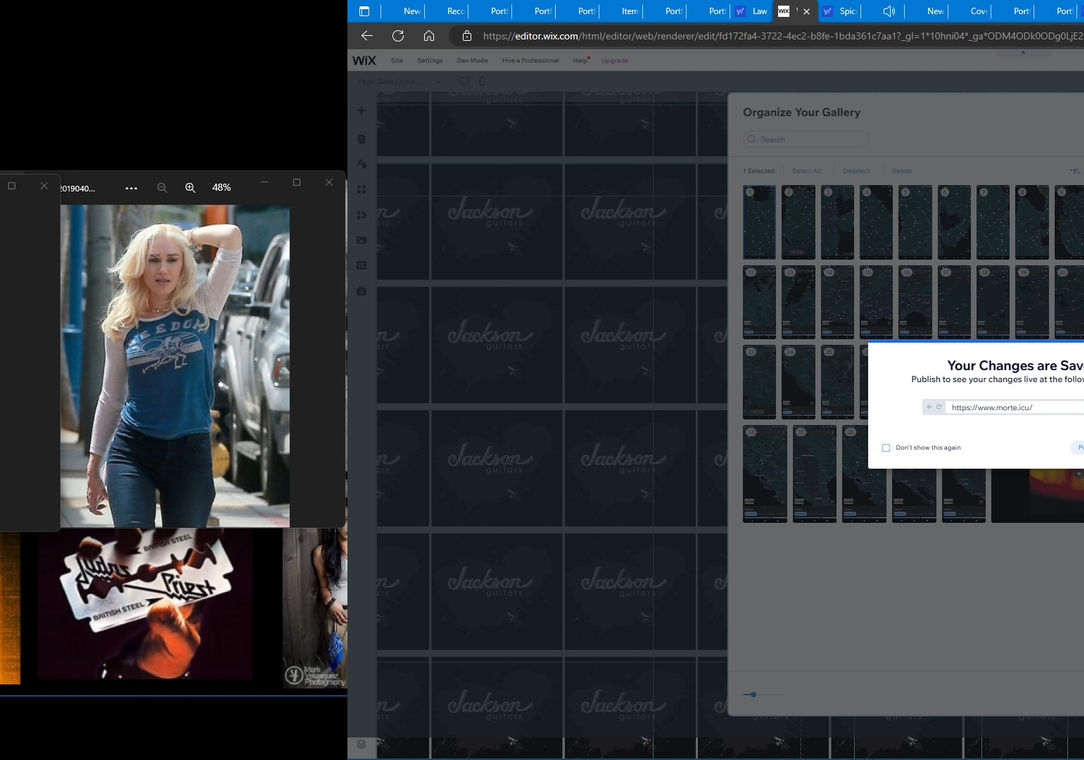1084x760 pixels.
Task: Switch to desktop view icon
Action: (464, 82)
